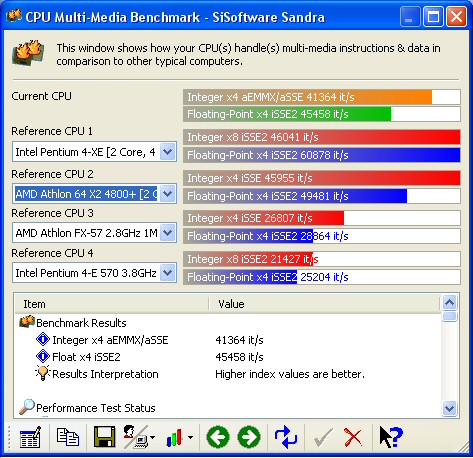The width and height of the screenshot is (473, 458).
Task: Click the green back arrow button
Action: [218, 437]
